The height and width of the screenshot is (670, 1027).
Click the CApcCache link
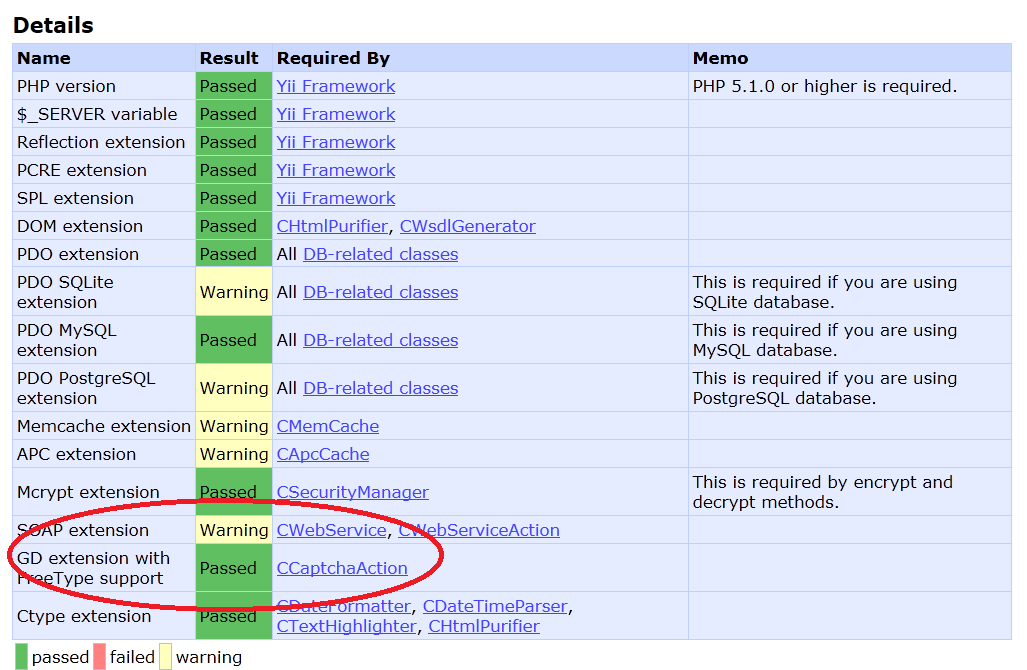[322, 454]
